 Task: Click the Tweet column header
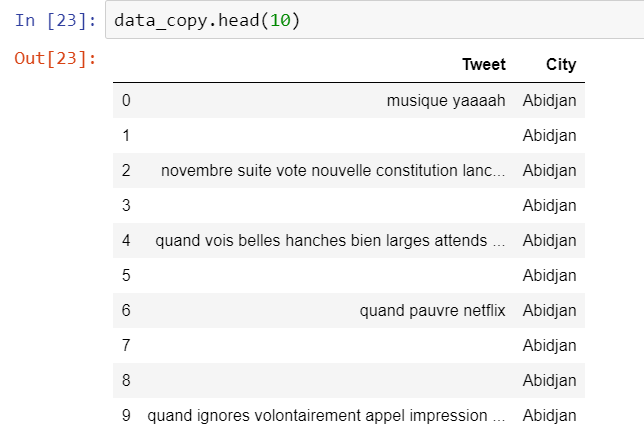pos(484,65)
